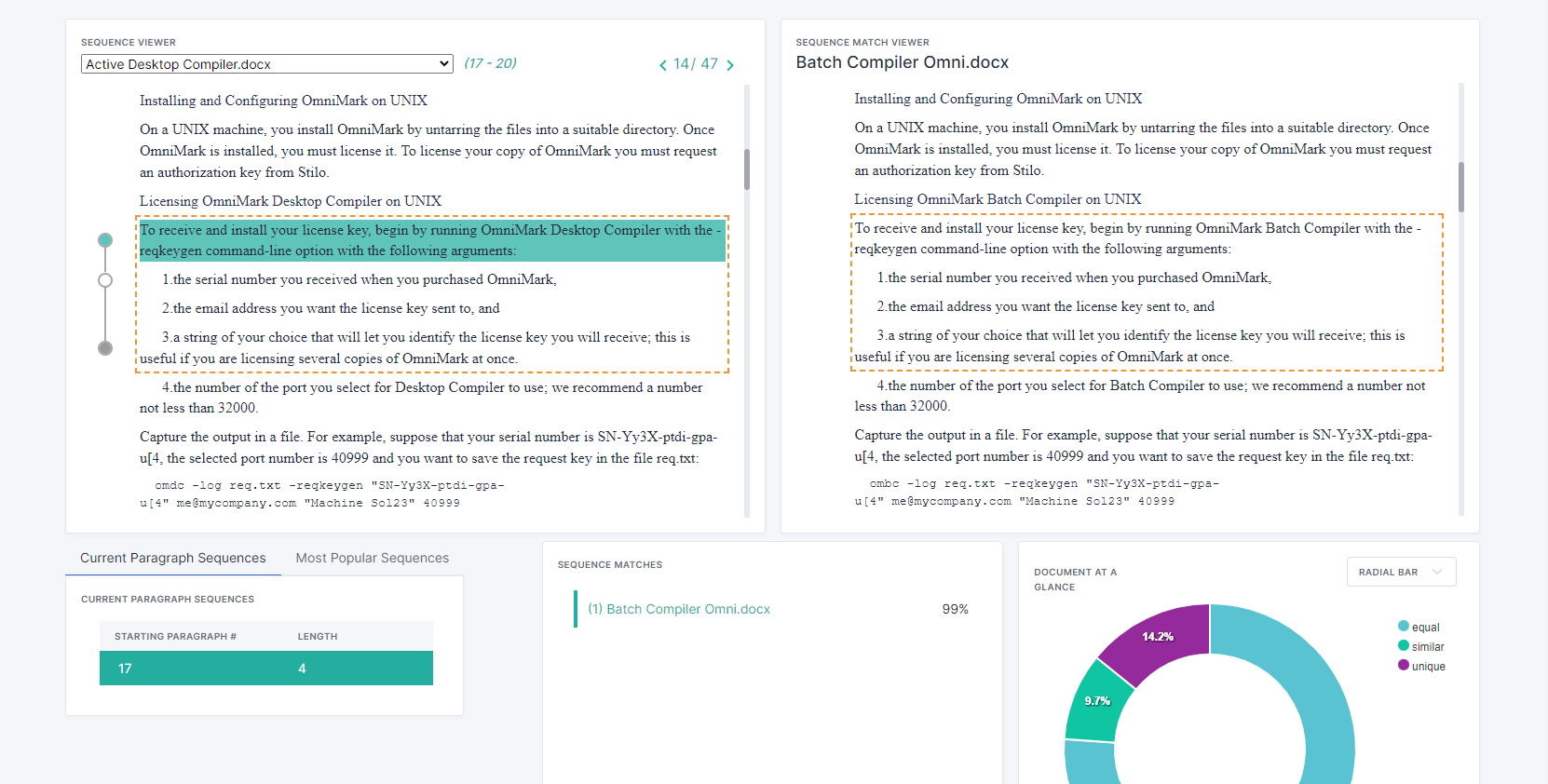The width and height of the screenshot is (1548, 784).
Task: Toggle the equal legend entry
Action: click(1419, 627)
